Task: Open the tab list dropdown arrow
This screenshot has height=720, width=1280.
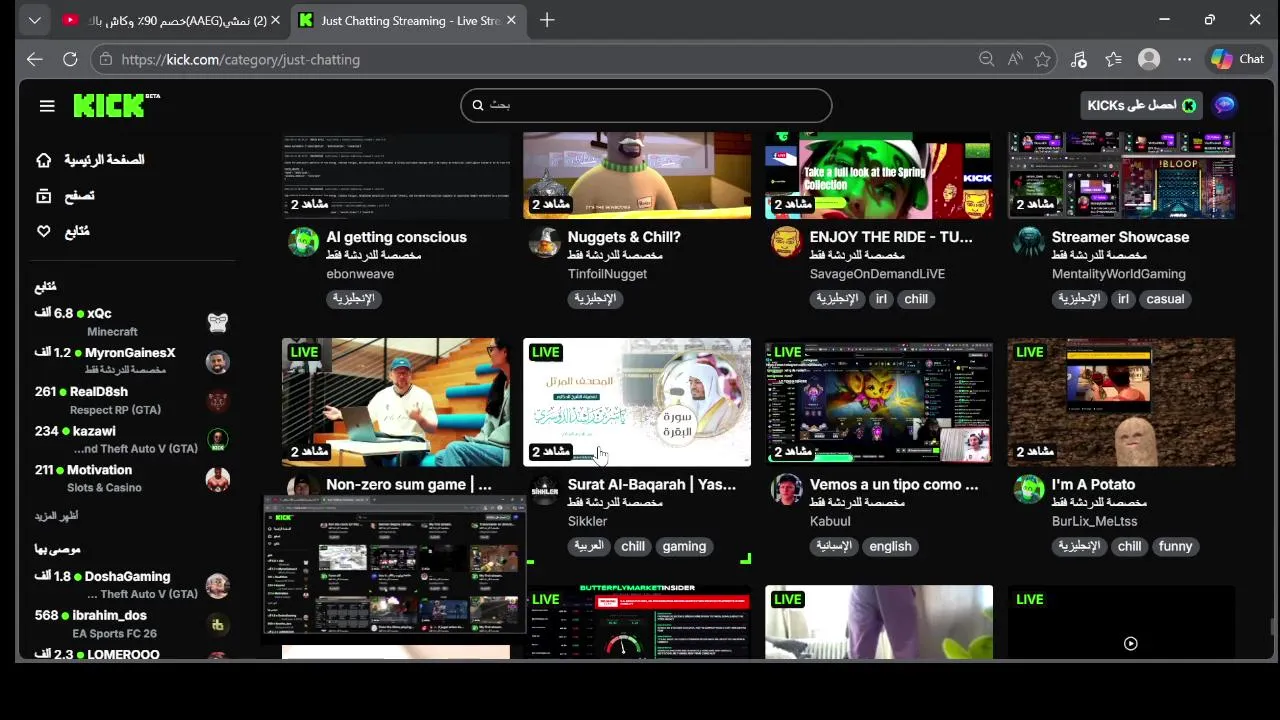Action: pos(34,20)
